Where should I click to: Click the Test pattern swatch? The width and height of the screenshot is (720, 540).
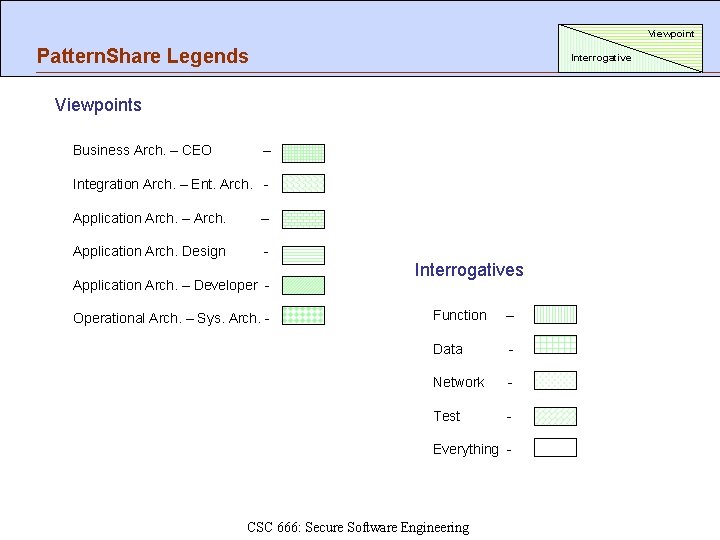click(x=555, y=416)
